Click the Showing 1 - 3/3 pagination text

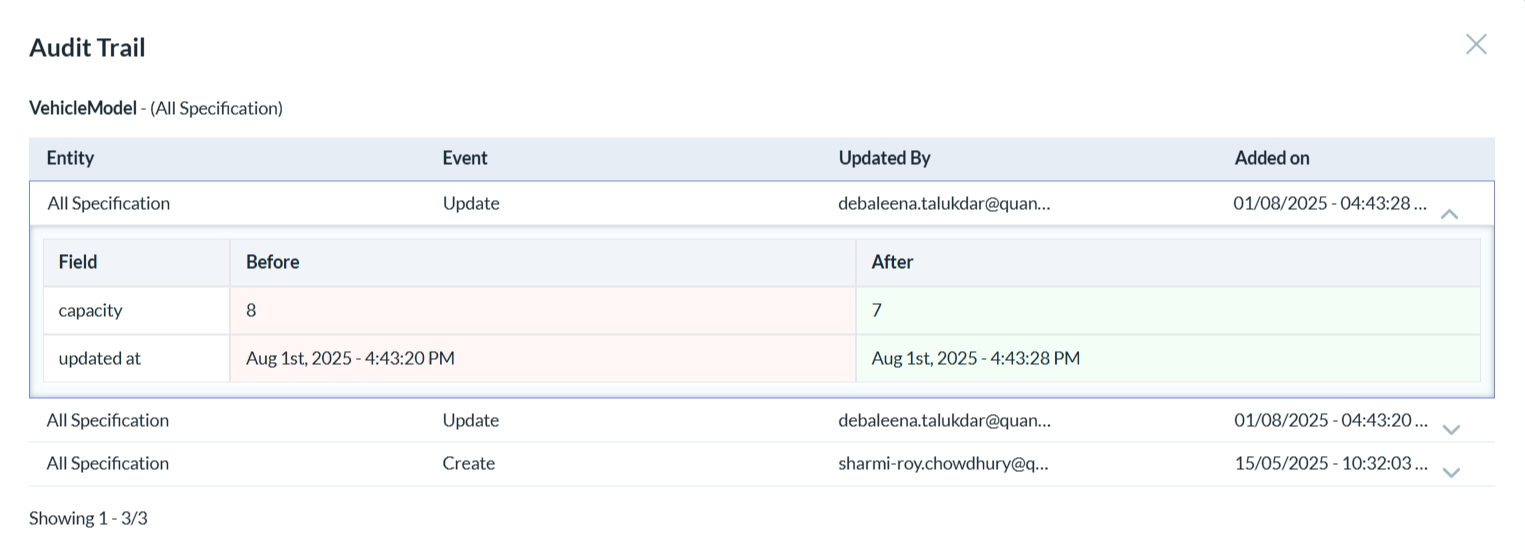coord(88,518)
